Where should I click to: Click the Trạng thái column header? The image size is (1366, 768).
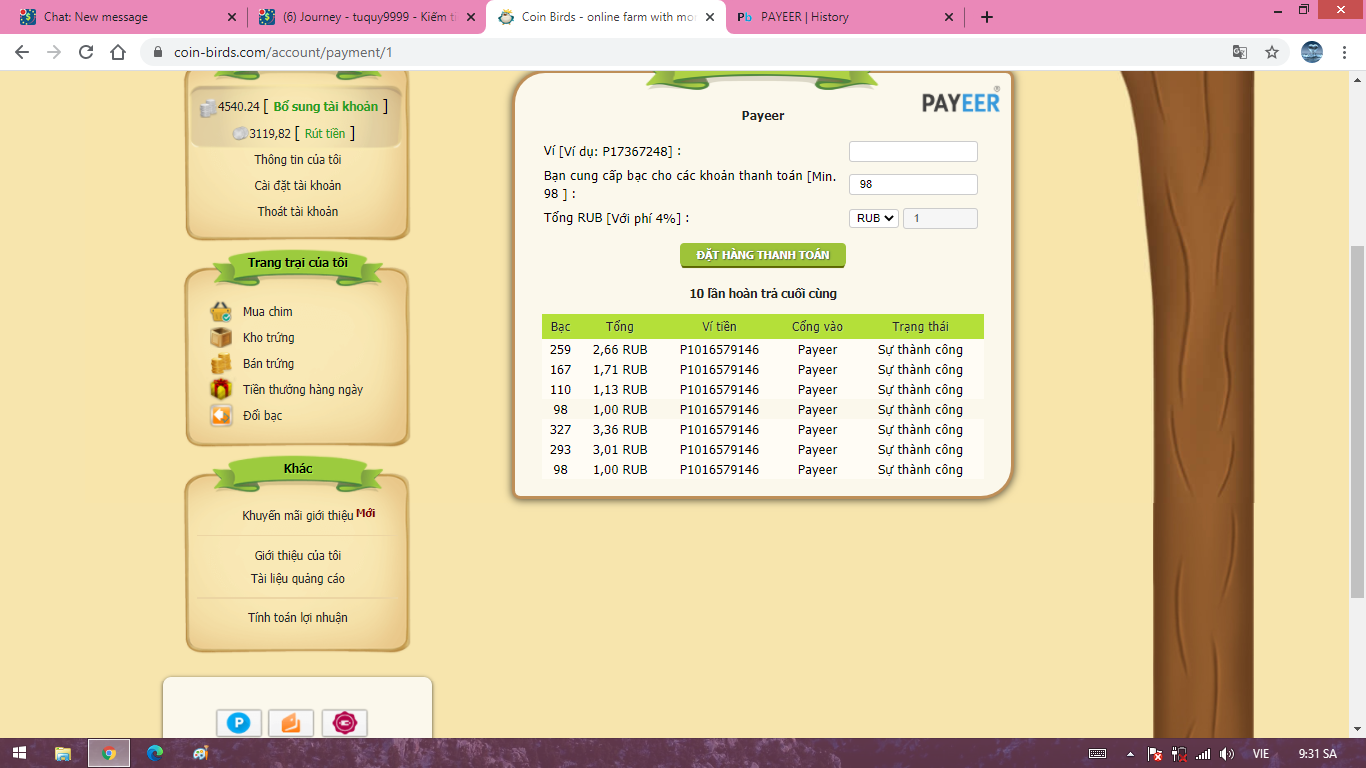click(920, 327)
